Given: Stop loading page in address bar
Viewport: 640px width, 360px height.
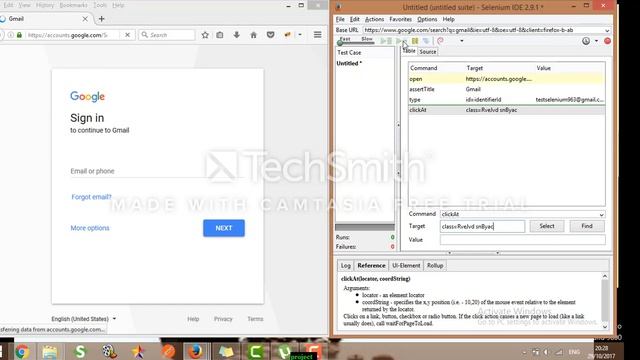Looking at the screenshot, I should tap(127, 35).
